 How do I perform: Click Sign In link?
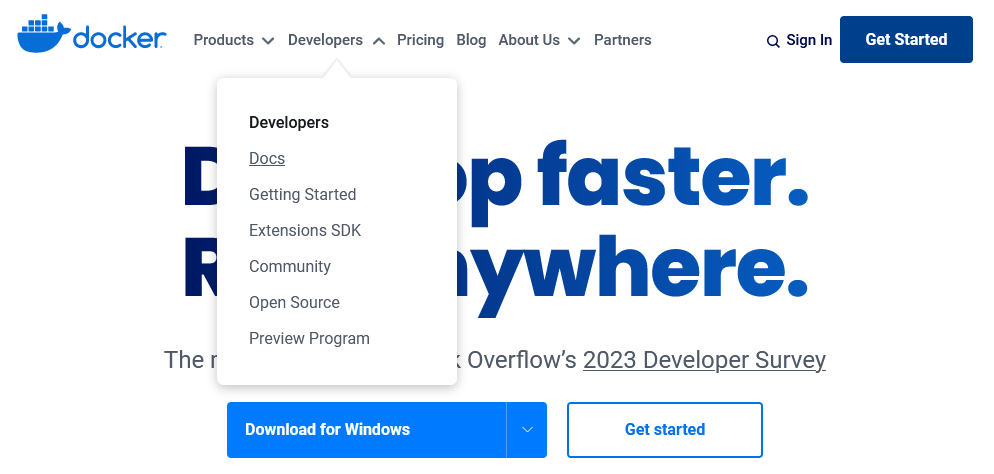809,40
